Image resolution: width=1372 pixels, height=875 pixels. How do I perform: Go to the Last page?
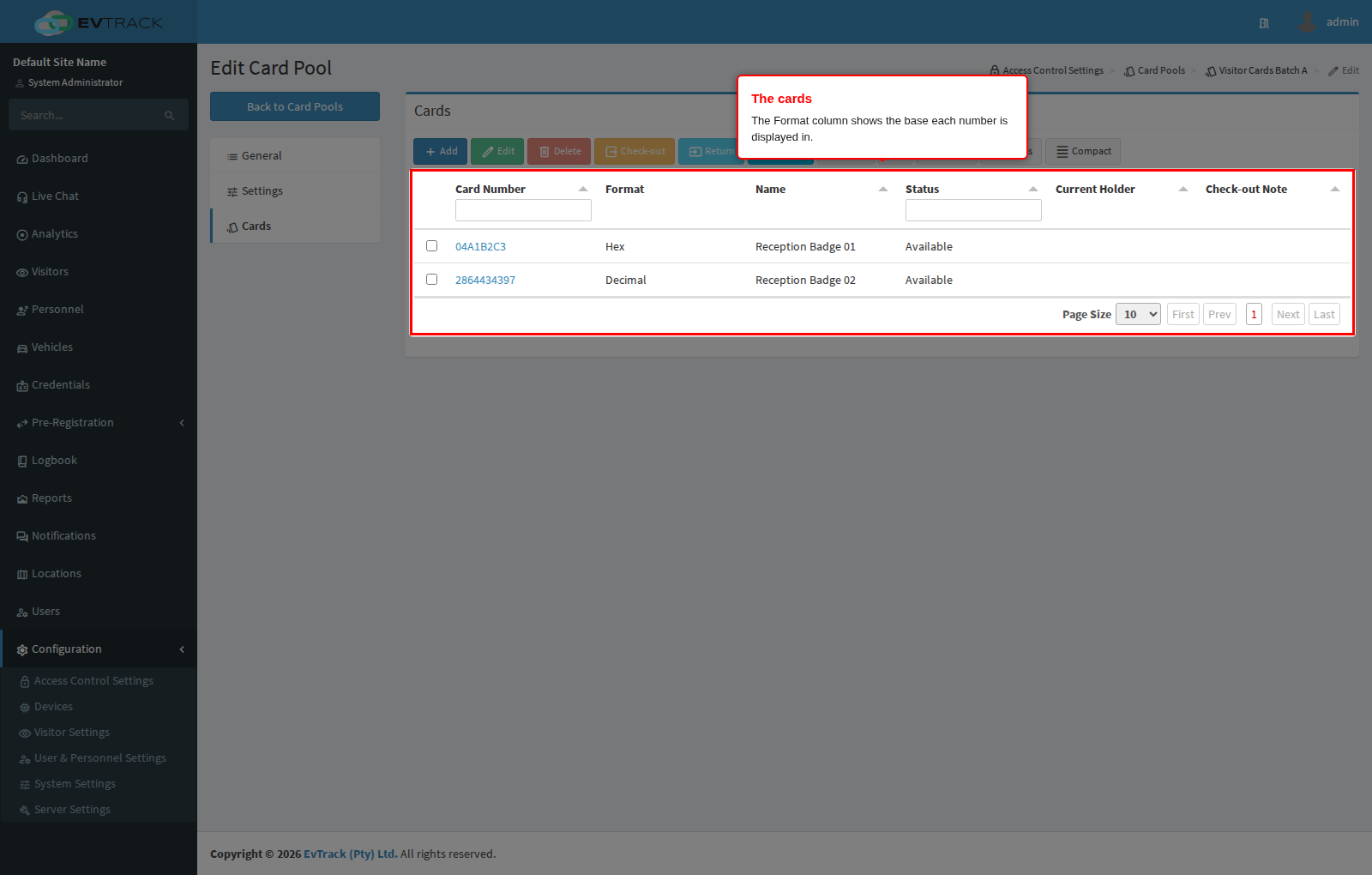pyautogui.click(x=1324, y=315)
